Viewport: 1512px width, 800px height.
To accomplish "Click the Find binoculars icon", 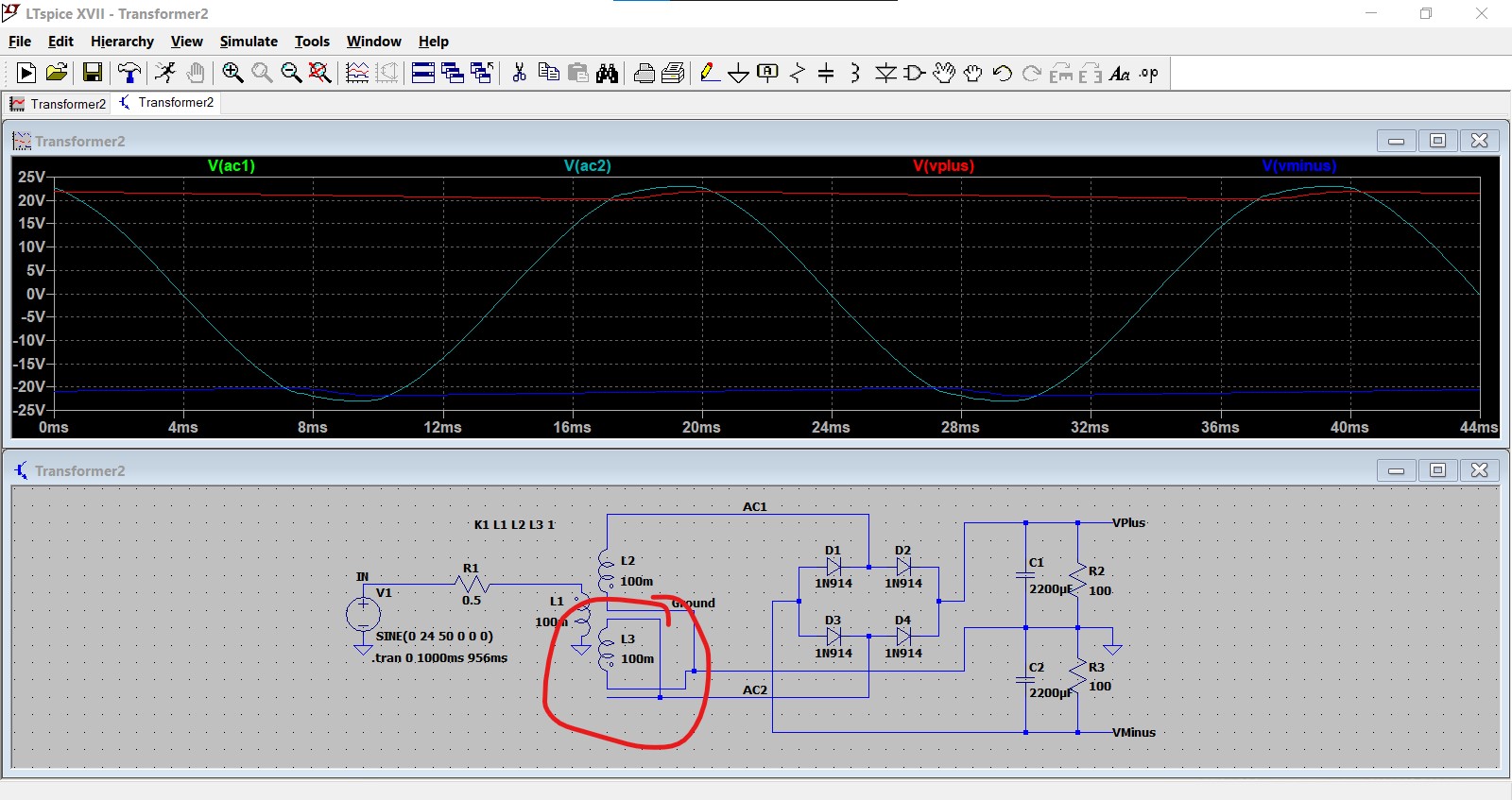I will coord(607,73).
